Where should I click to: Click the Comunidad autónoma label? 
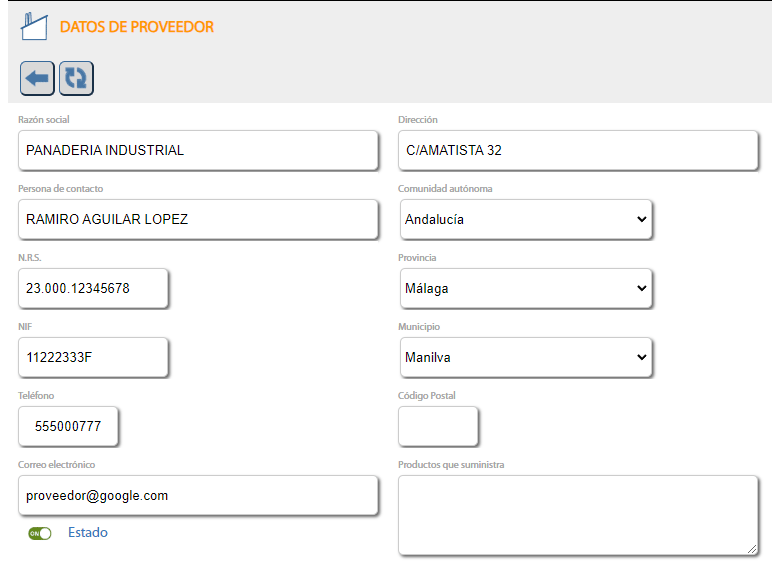tap(445, 189)
